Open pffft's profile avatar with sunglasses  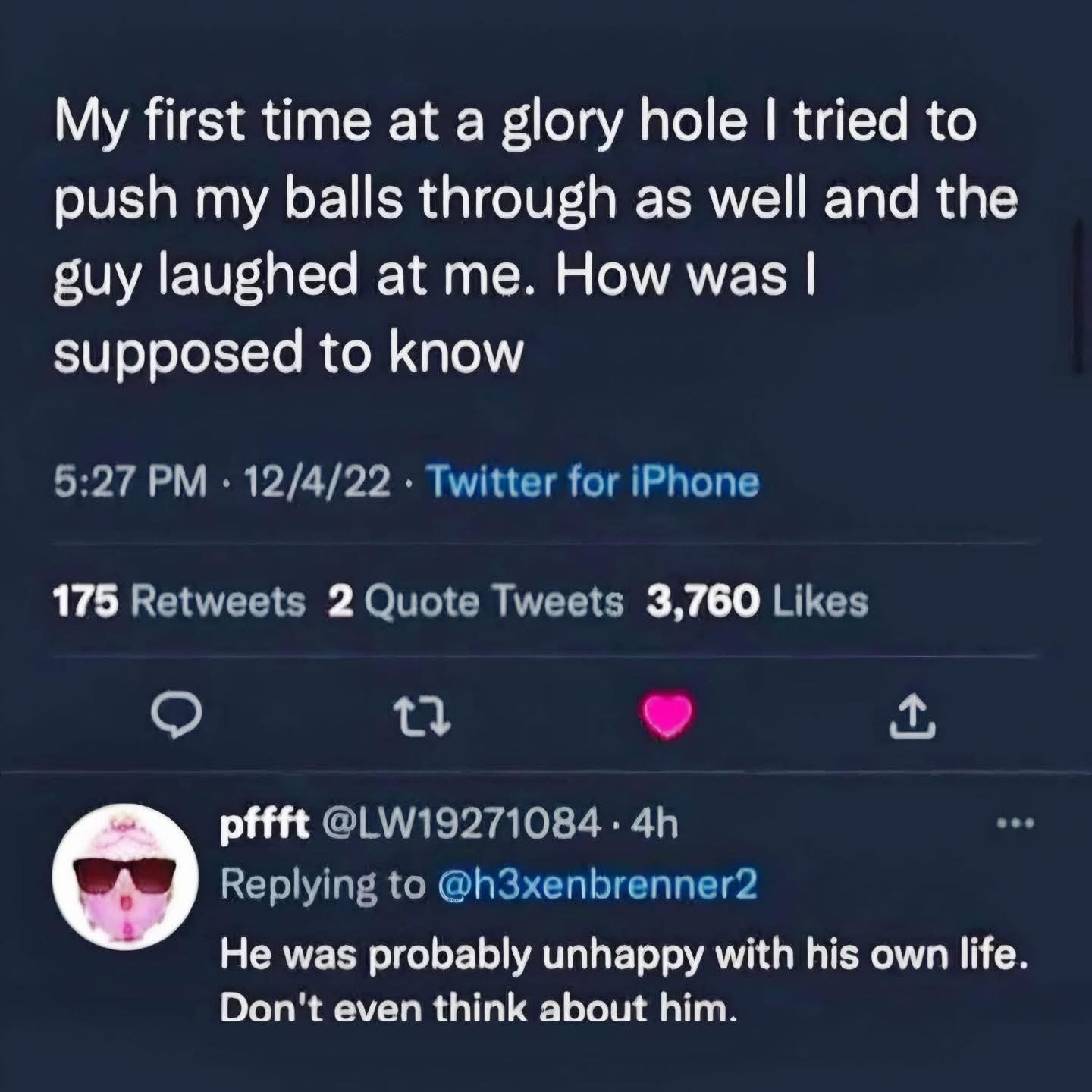click(124, 877)
